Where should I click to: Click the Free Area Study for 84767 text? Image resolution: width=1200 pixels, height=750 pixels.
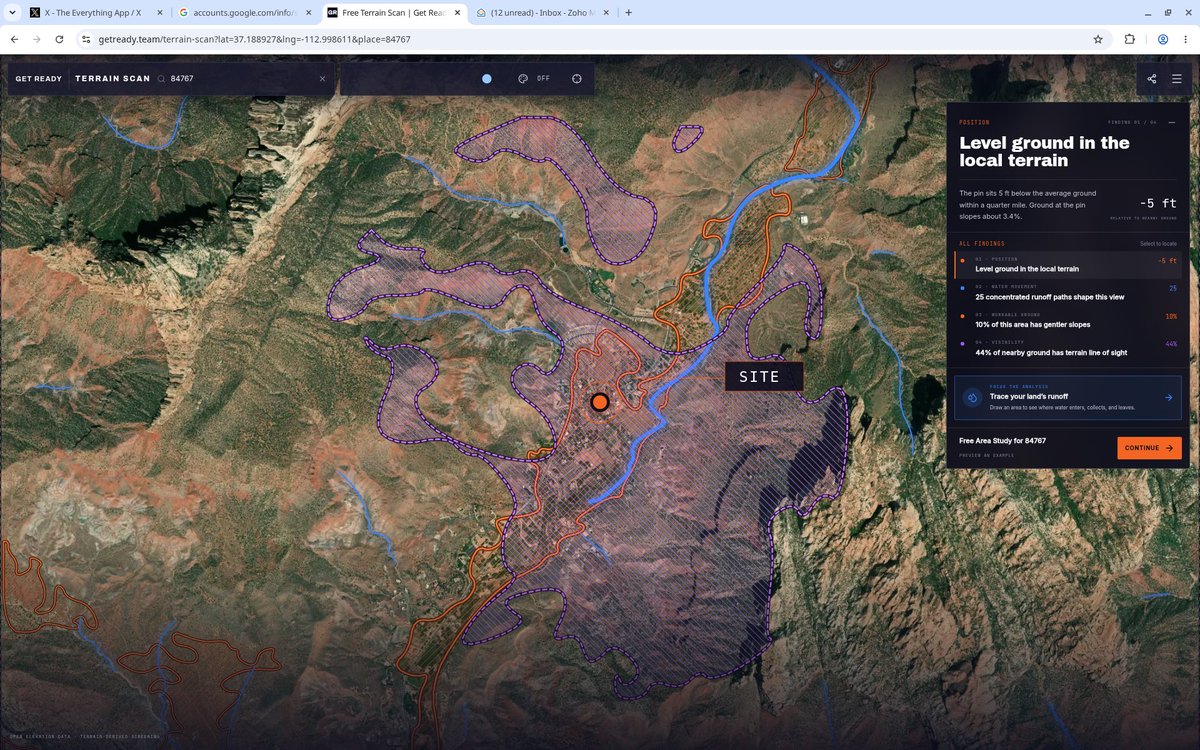tap(1002, 441)
